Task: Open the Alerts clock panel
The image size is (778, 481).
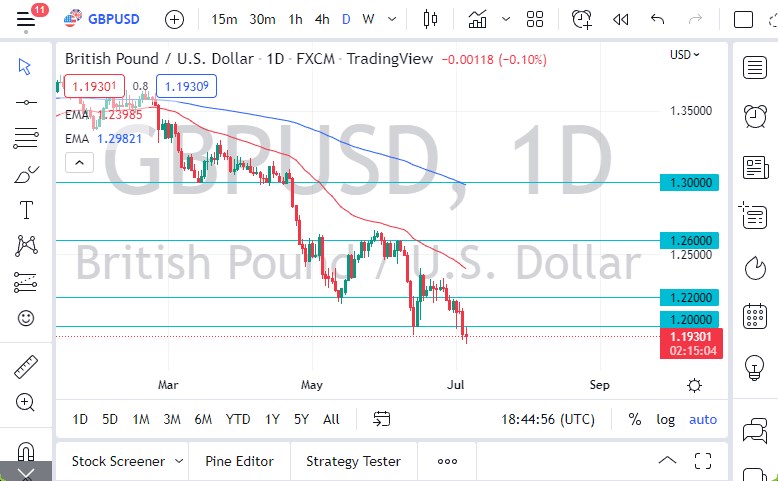Action: 755,116
